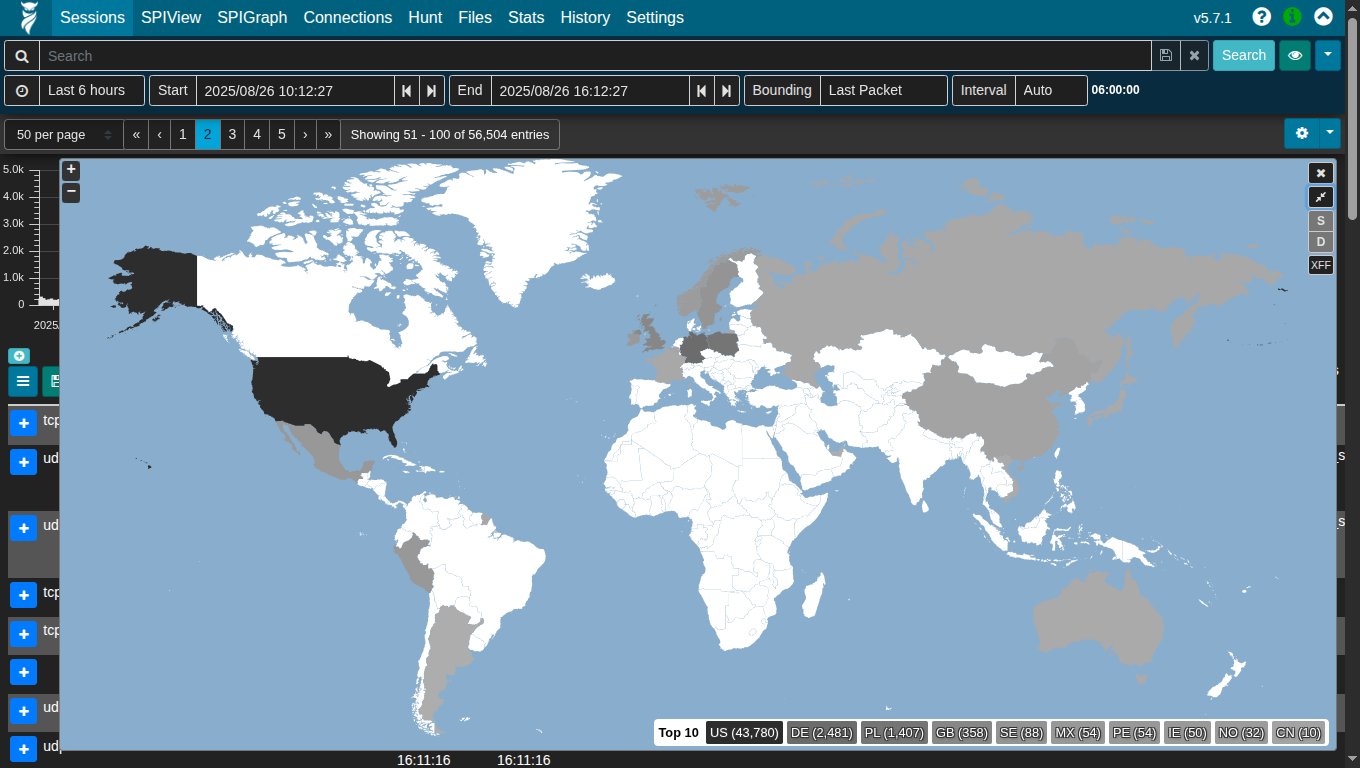The image size is (1360, 768).
Task: Save the search expression with disk icon
Action: [x=1166, y=56]
